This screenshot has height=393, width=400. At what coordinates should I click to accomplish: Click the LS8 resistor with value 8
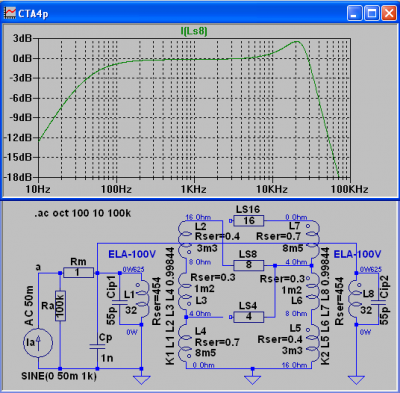click(x=249, y=265)
